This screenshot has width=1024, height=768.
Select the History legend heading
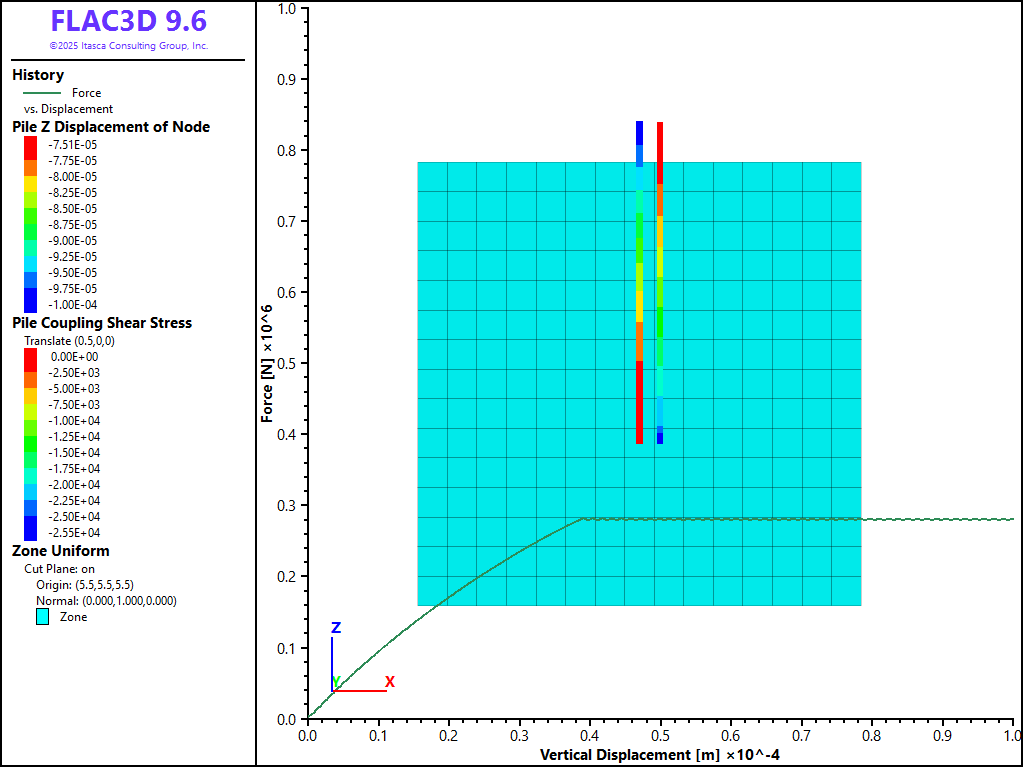point(38,75)
